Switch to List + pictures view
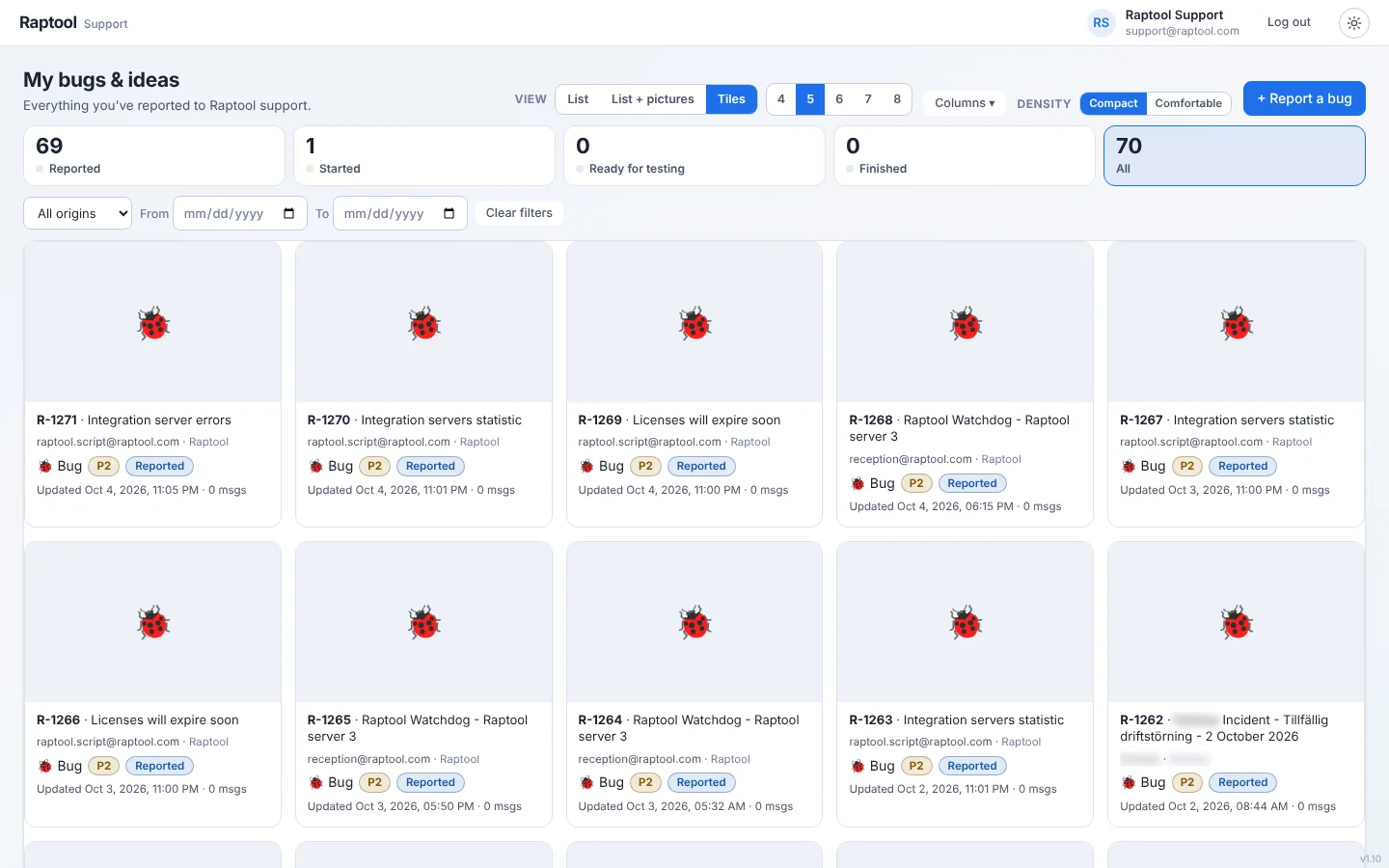The image size is (1389, 868). coord(653,99)
